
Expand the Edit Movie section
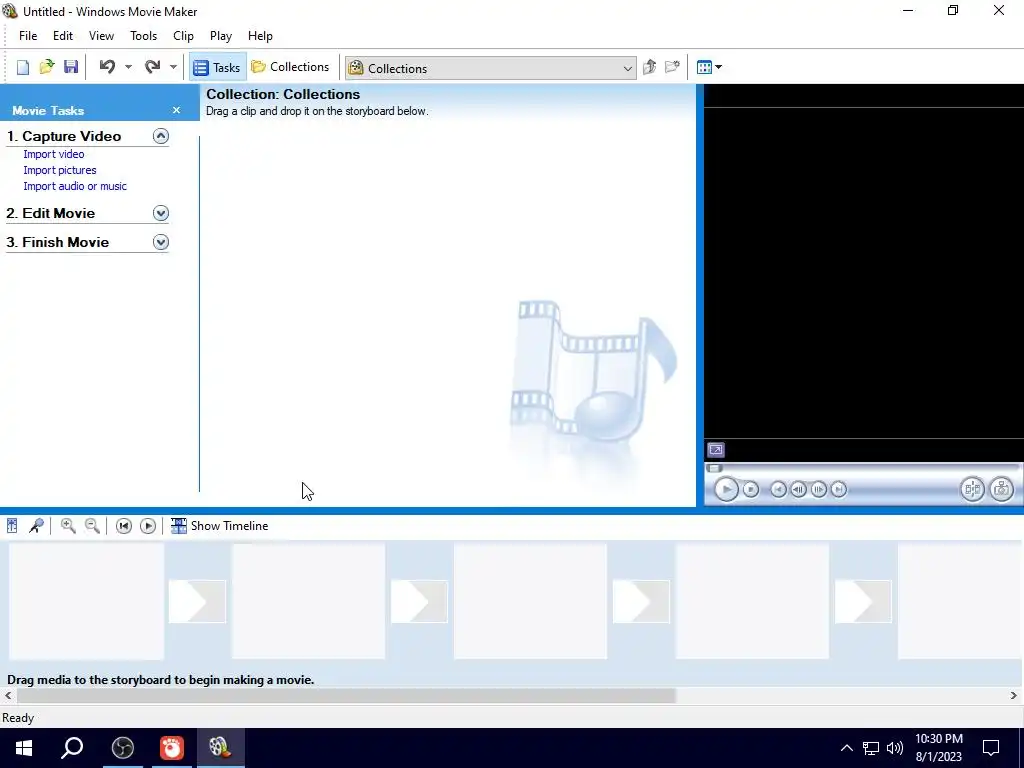161,213
